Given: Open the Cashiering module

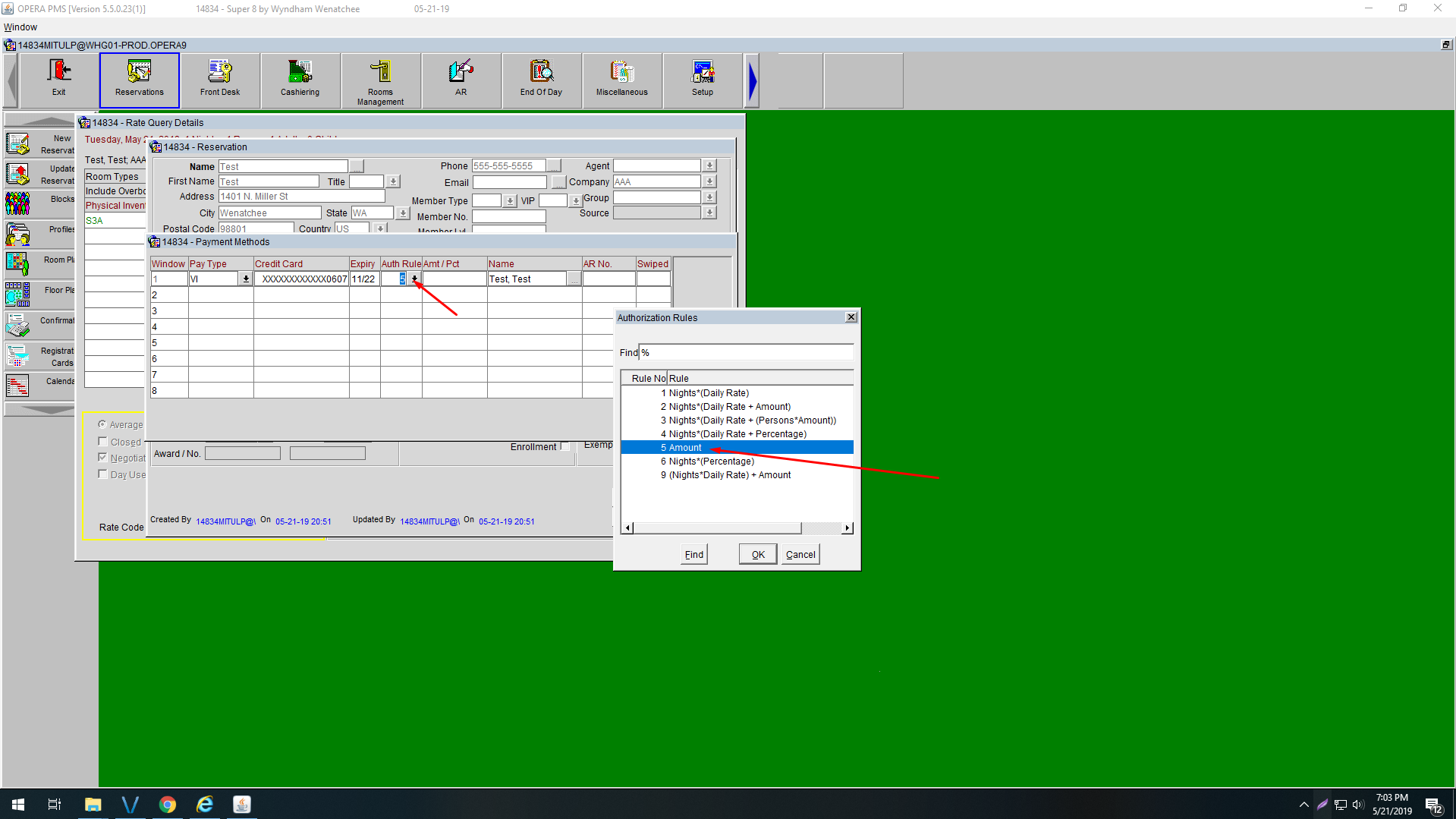Looking at the screenshot, I should click(300, 80).
